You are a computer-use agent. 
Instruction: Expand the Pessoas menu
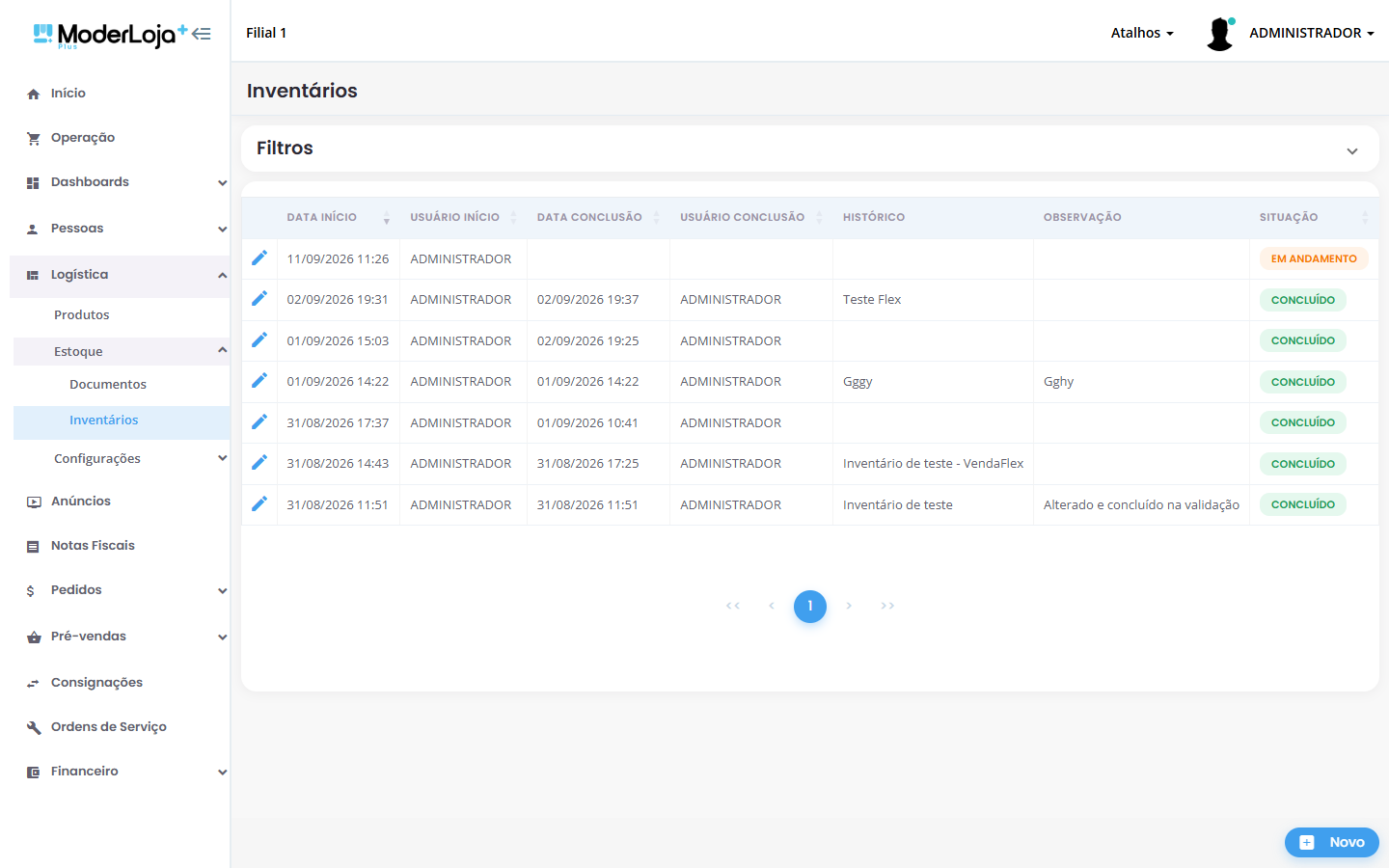(x=222, y=229)
